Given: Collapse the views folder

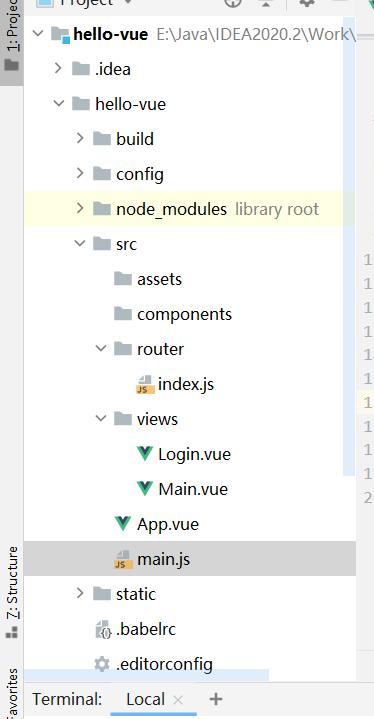Looking at the screenshot, I should click(101, 418).
